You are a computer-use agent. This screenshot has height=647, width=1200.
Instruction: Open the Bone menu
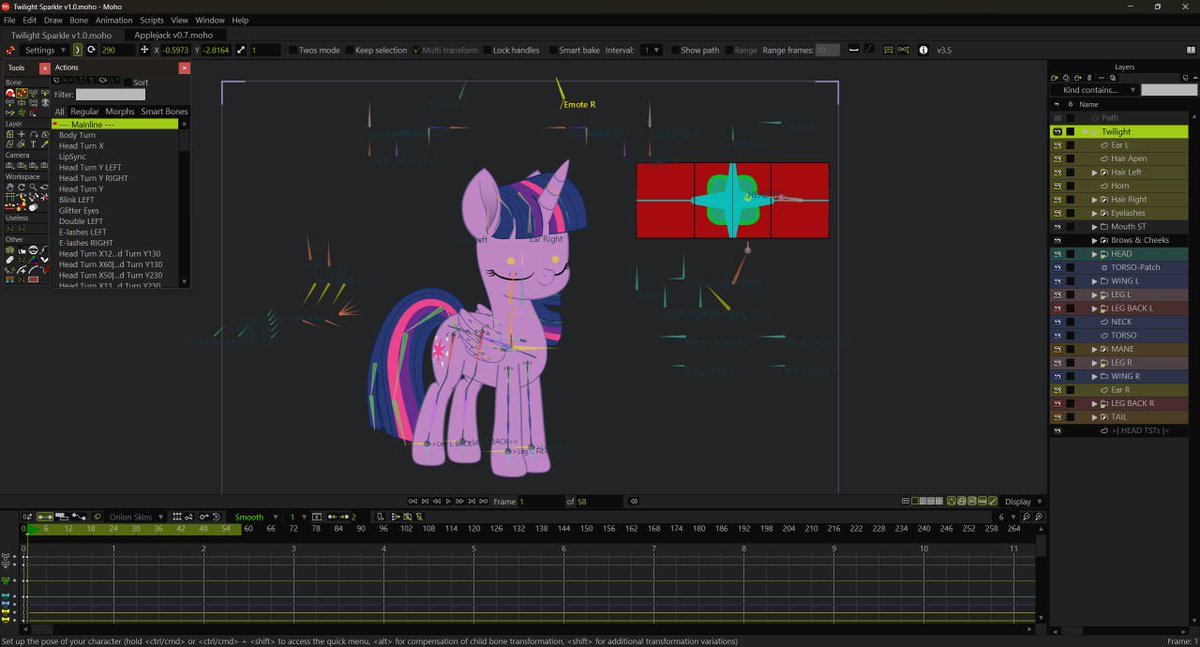click(x=79, y=20)
